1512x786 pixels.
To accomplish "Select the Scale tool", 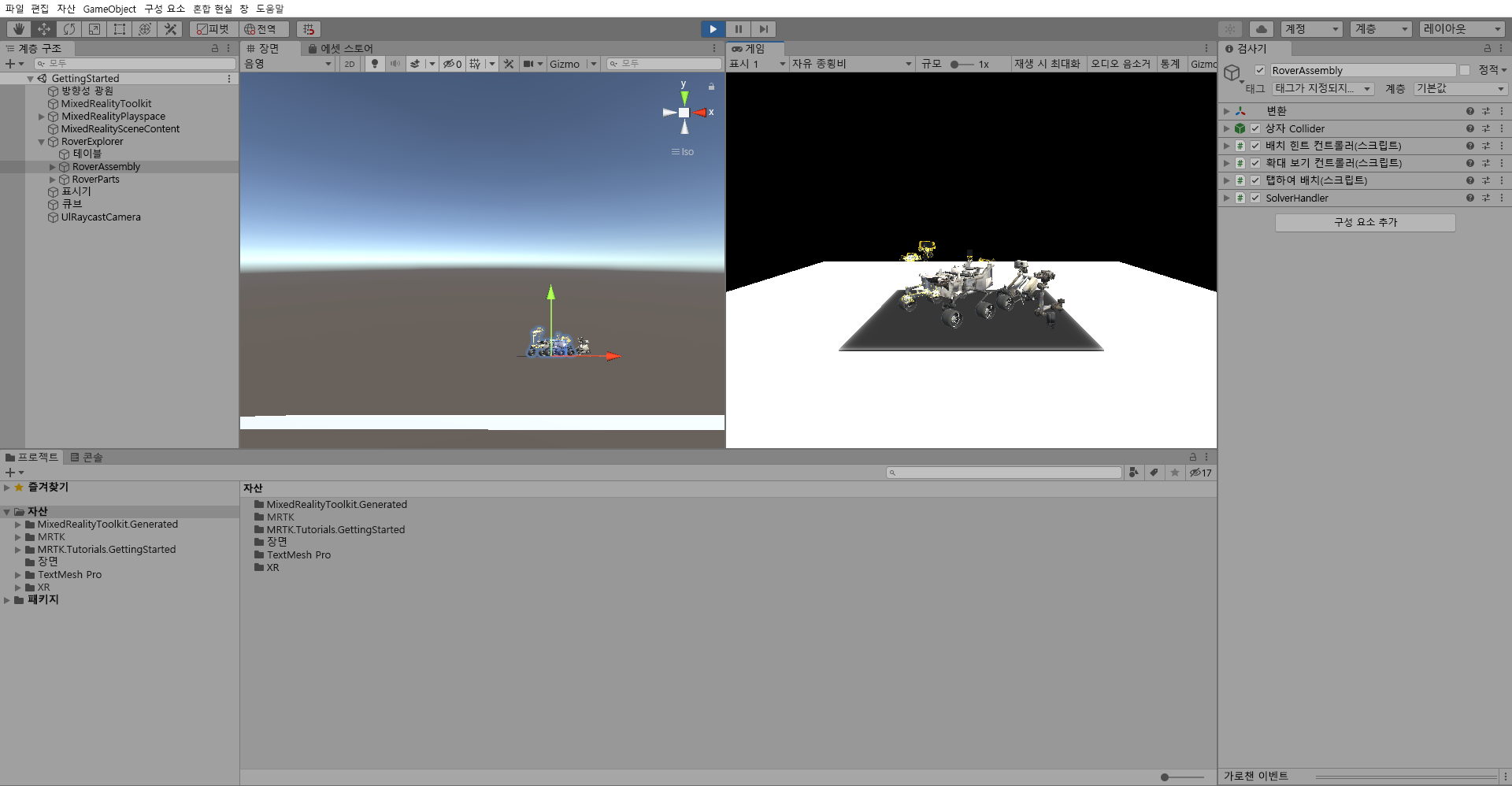I will point(94,29).
